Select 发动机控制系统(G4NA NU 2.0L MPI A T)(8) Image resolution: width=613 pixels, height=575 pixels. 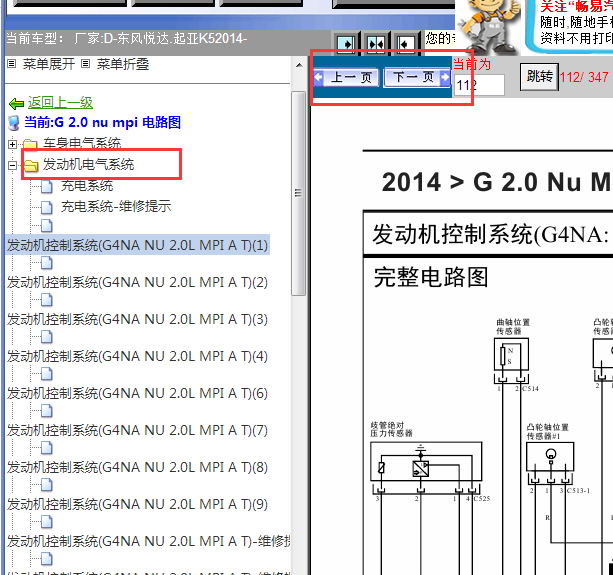pos(137,467)
